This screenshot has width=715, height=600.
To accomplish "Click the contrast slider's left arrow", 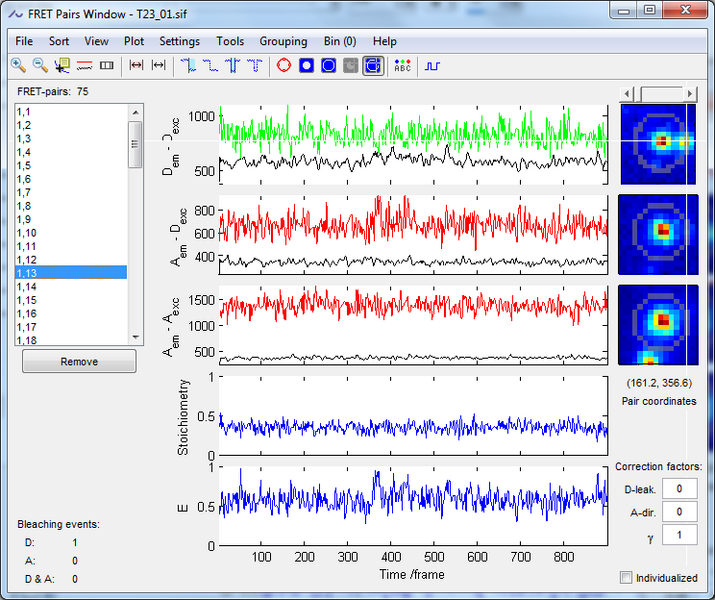I will tap(627, 93).
